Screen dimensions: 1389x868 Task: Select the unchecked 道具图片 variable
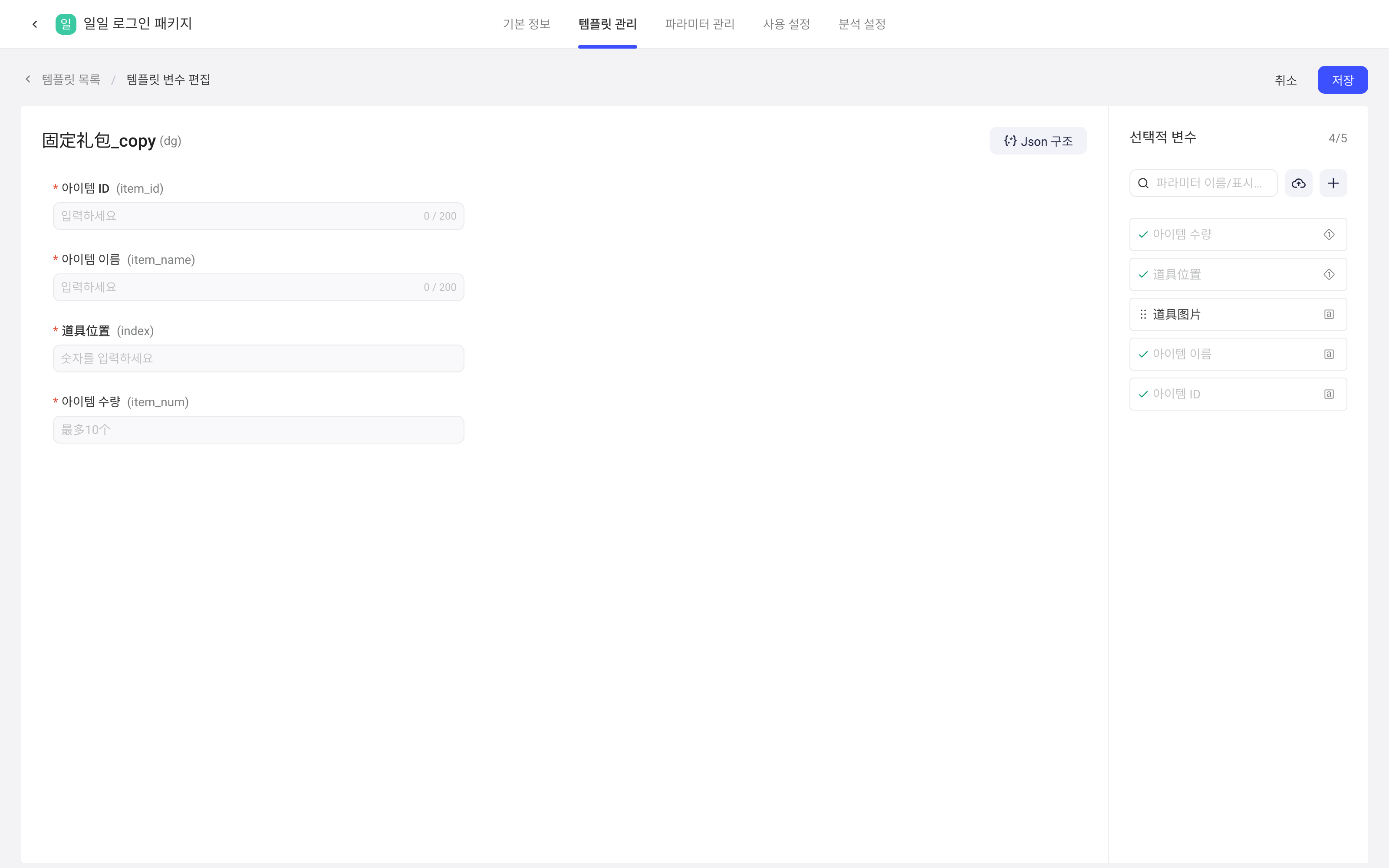point(1238,314)
